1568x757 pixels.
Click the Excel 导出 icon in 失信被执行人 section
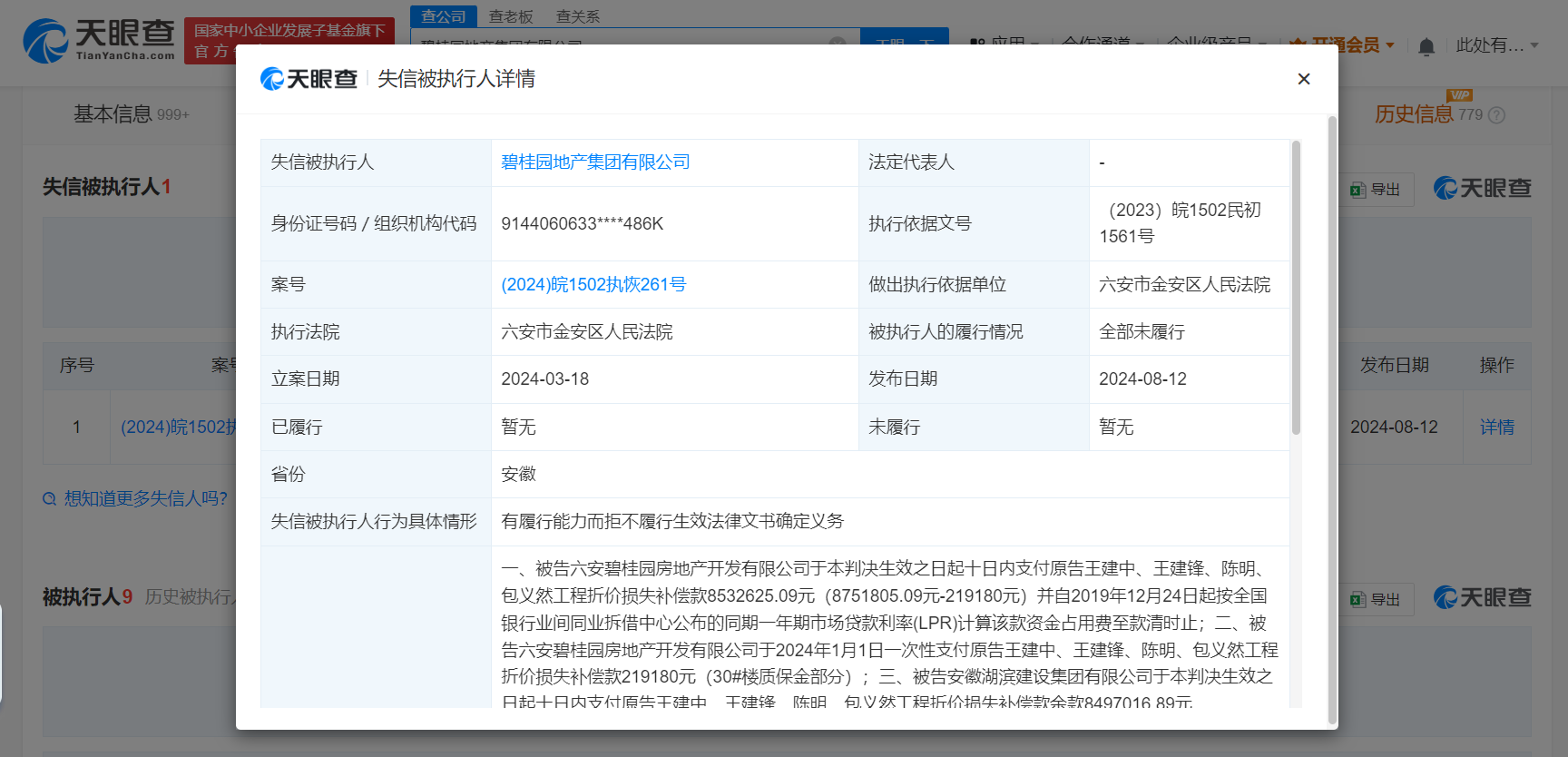pyautogui.click(x=1357, y=190)
